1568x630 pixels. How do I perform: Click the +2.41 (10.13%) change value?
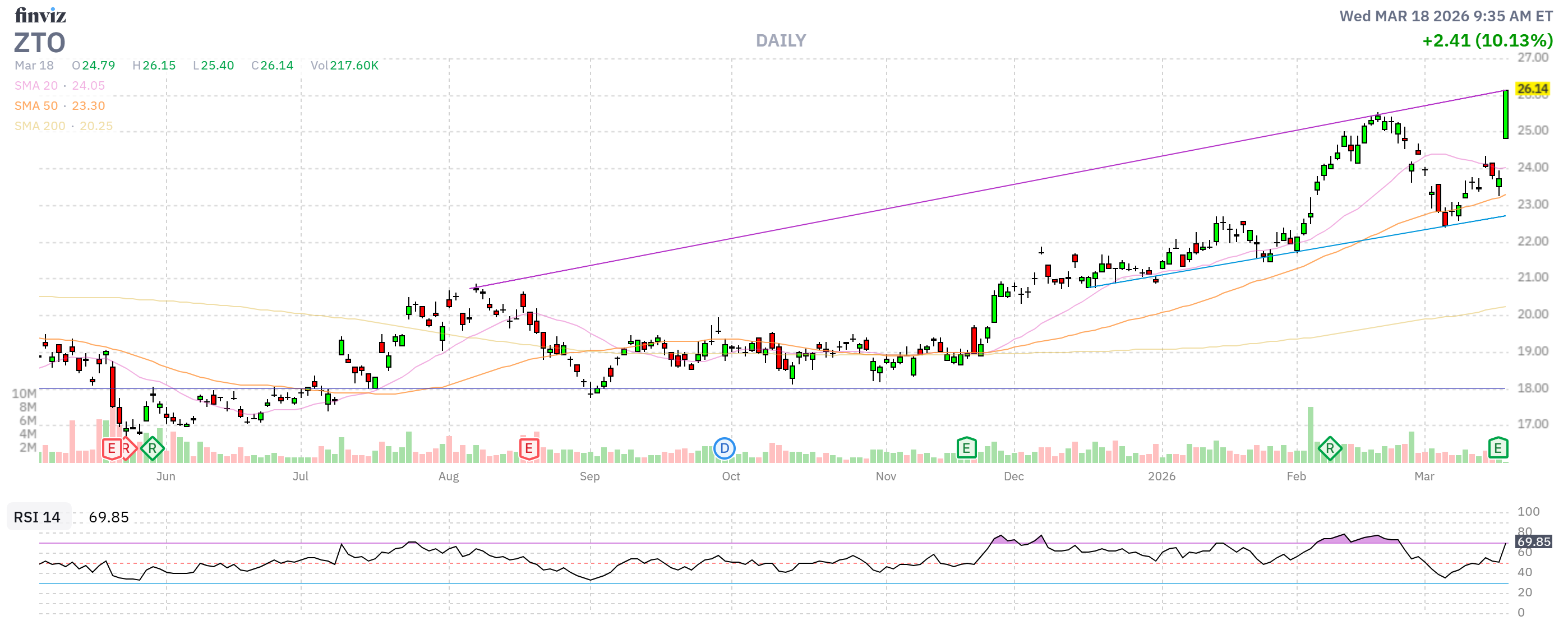coord(1487,41)
